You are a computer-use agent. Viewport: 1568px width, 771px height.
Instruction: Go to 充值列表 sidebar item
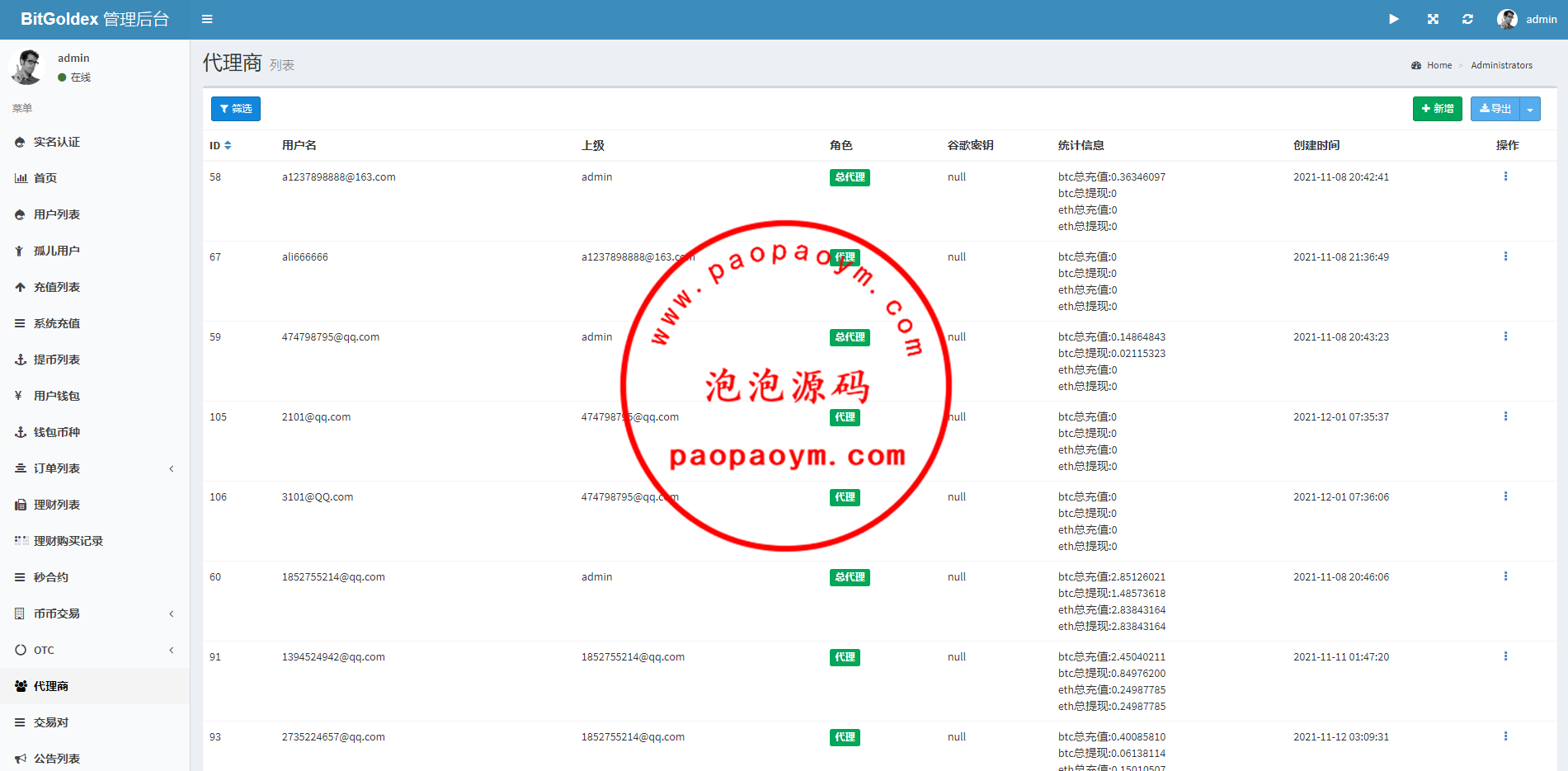57,287
